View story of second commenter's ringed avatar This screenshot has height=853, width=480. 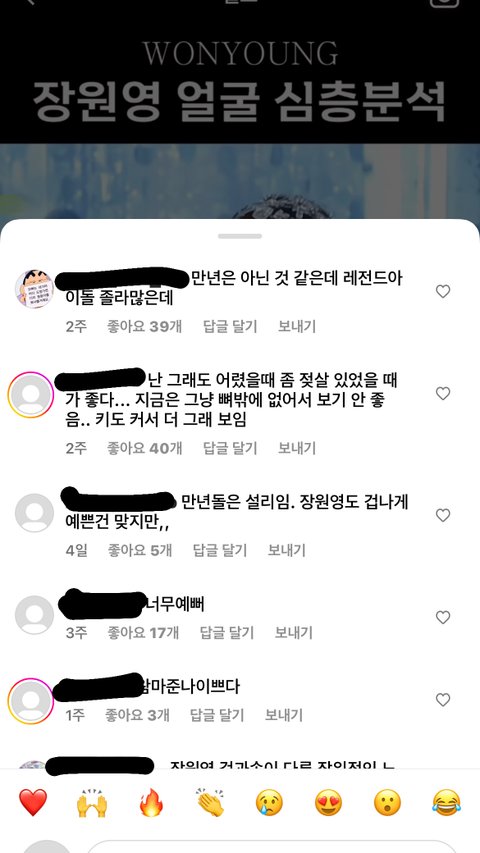[x=31, y=395]
